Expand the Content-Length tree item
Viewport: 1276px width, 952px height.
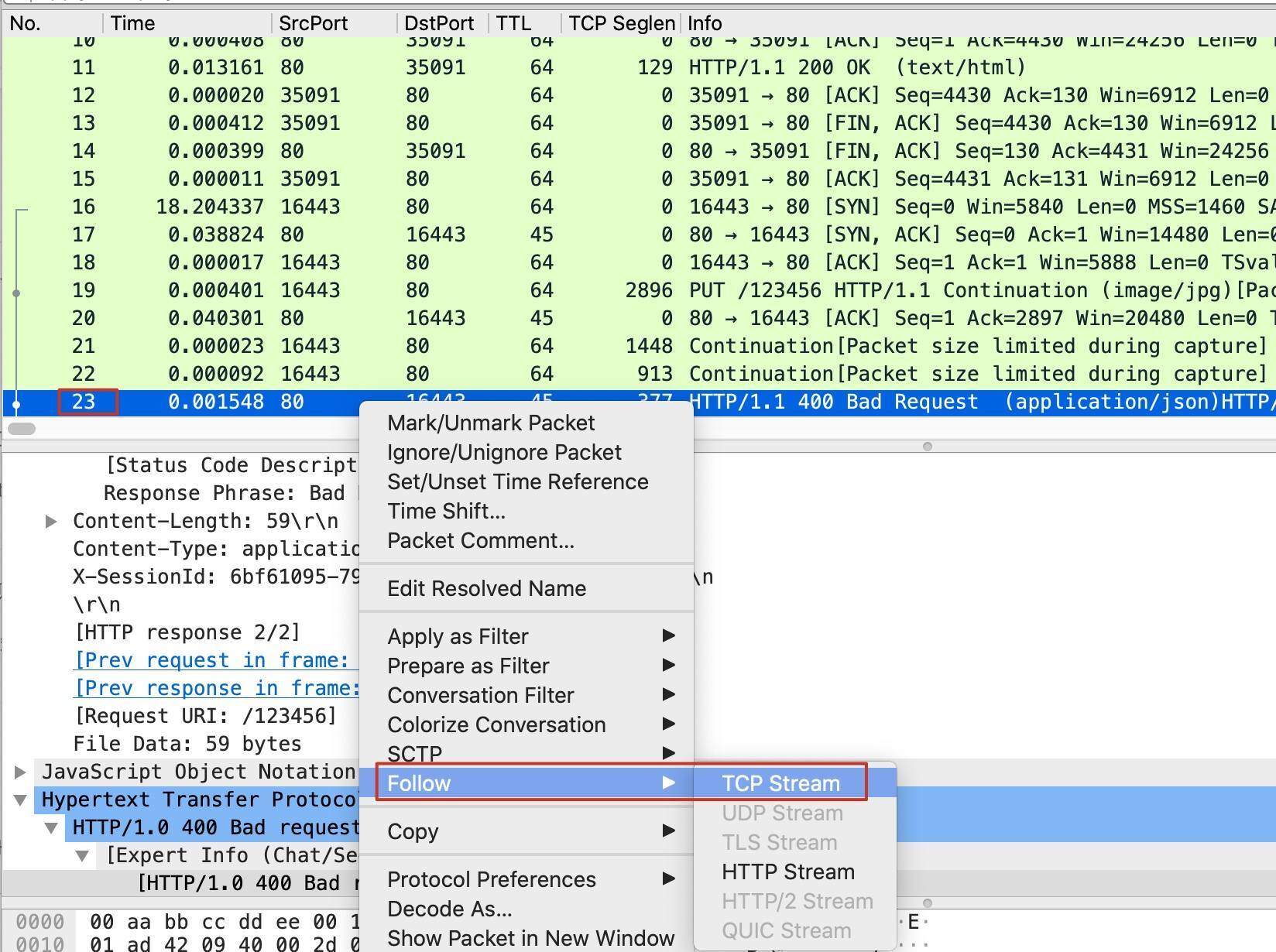click(51, 521)
